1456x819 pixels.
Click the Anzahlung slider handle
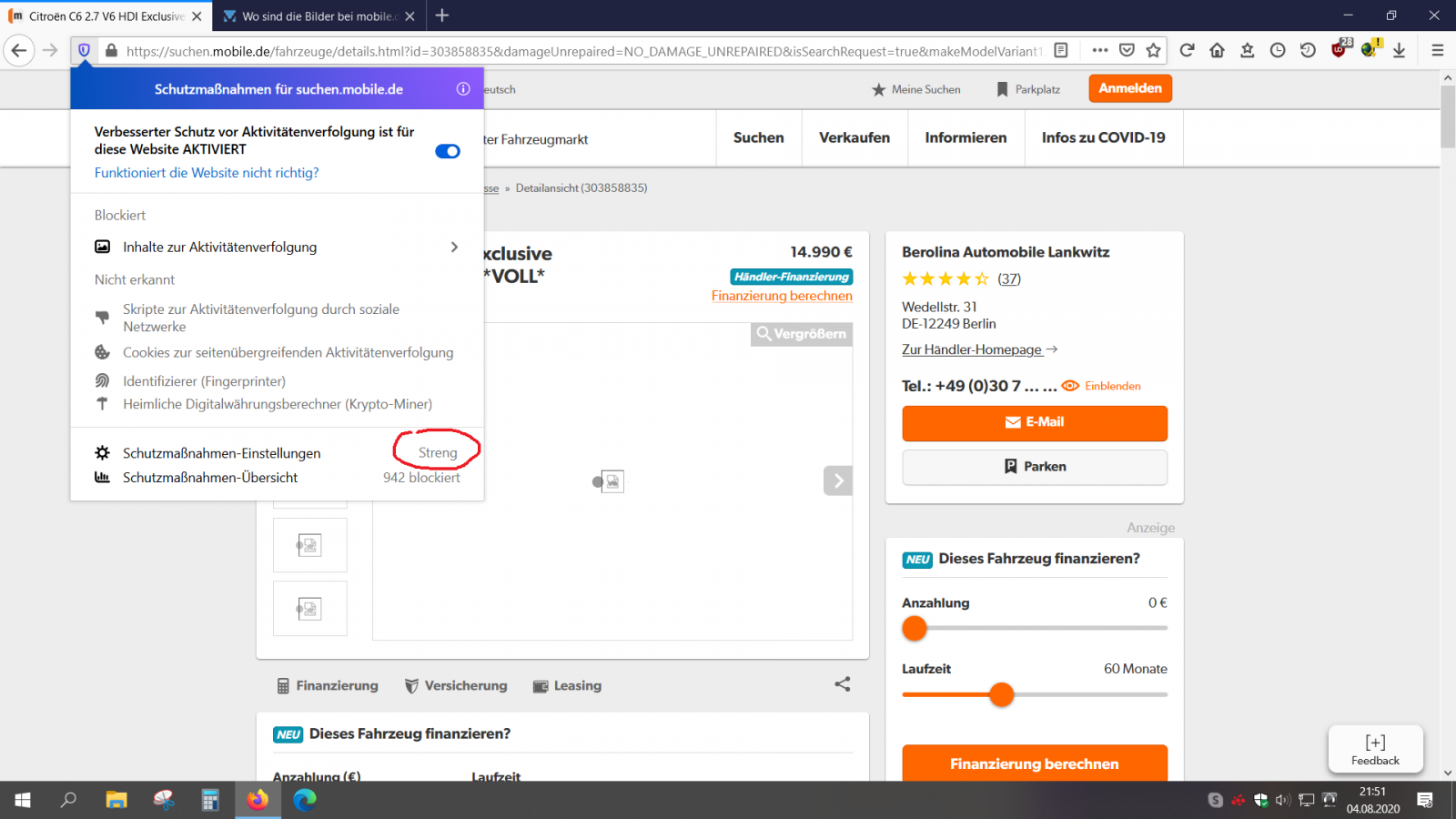click(x=915, y=628)
